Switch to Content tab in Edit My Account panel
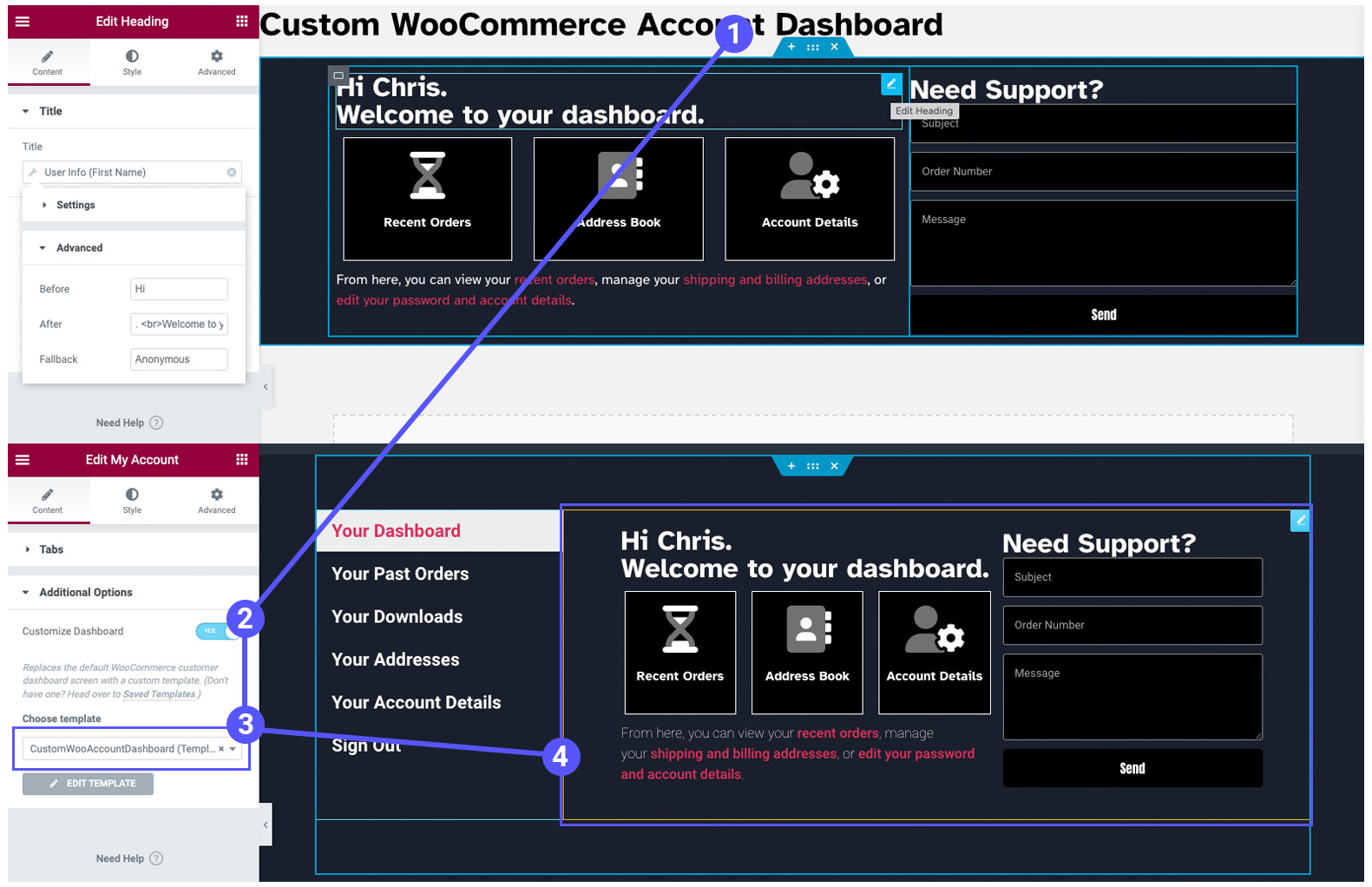The width and height of the screenshot is (1372, 887). point(48,501)
